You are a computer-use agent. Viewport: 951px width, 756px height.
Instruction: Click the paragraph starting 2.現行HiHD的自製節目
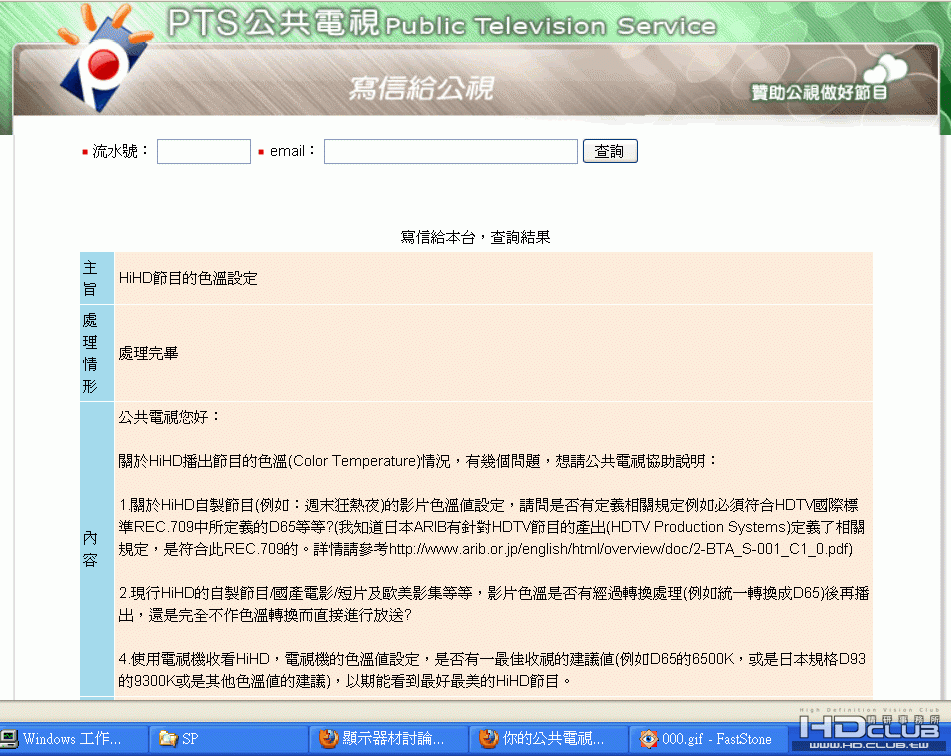coord(494,604)
